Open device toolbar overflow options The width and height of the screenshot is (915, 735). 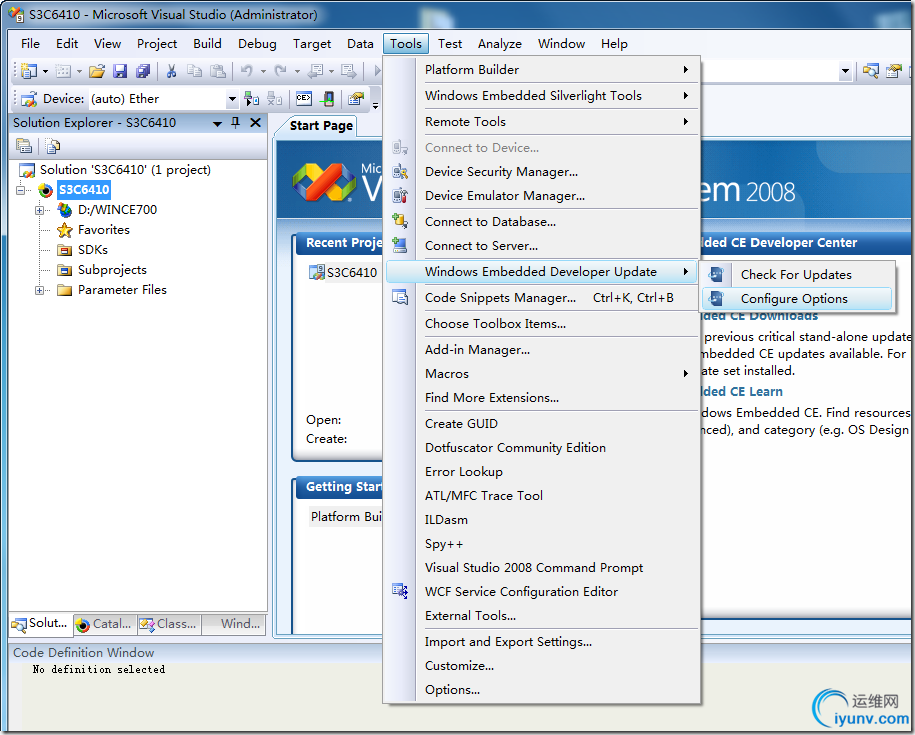(375, 105)
